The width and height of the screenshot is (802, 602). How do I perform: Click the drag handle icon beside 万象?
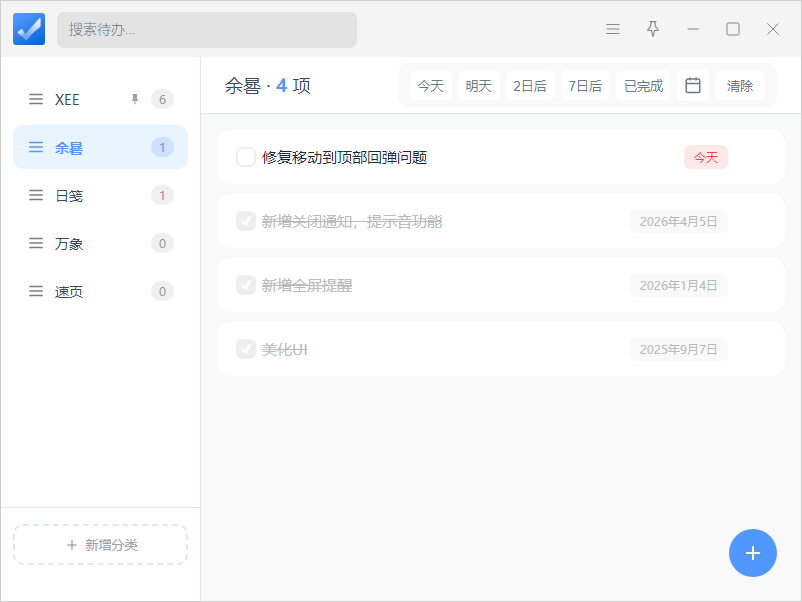pos(36,243)
